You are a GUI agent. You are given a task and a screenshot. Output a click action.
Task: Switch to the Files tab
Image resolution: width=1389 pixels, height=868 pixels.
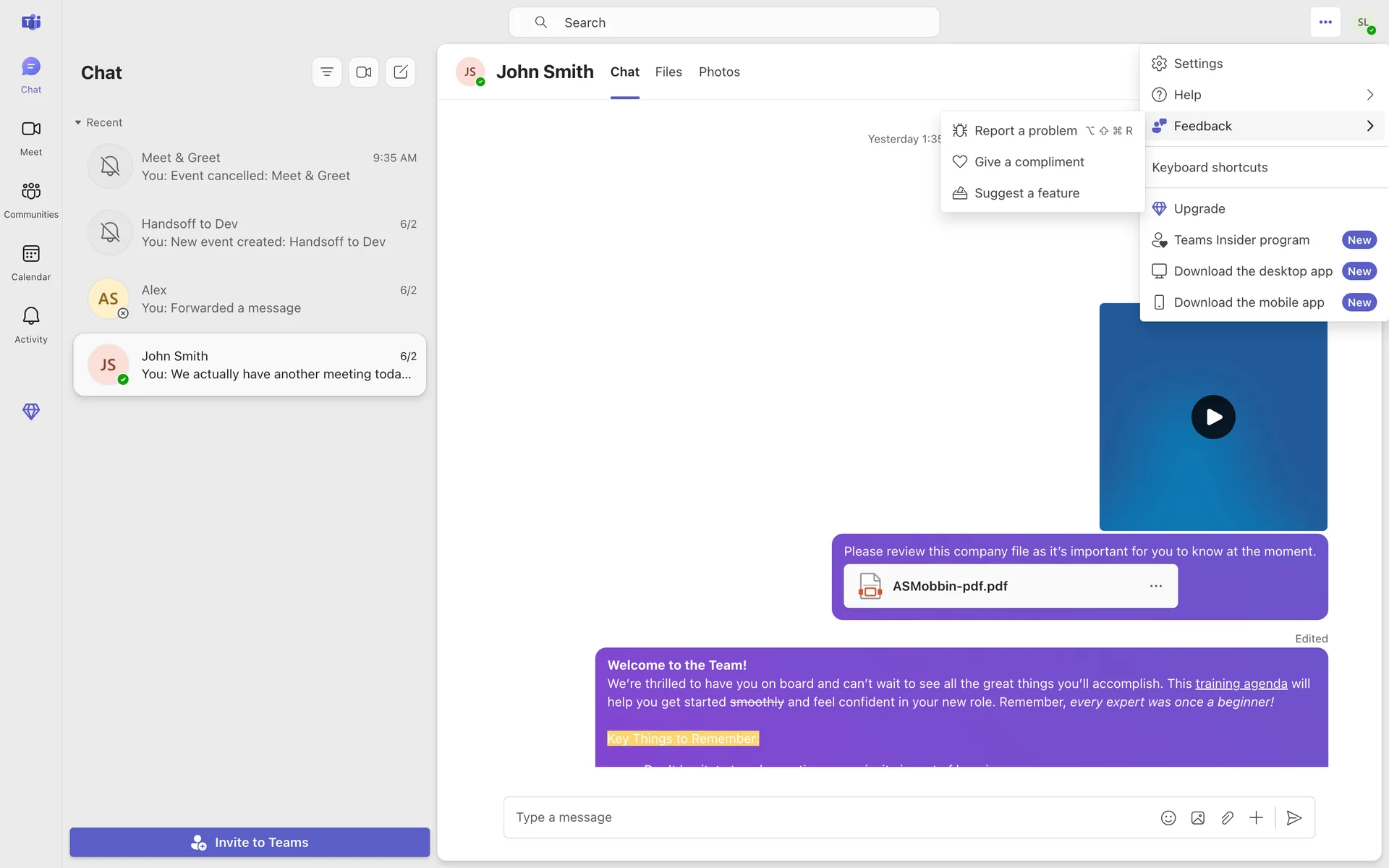tap(668, 72)
